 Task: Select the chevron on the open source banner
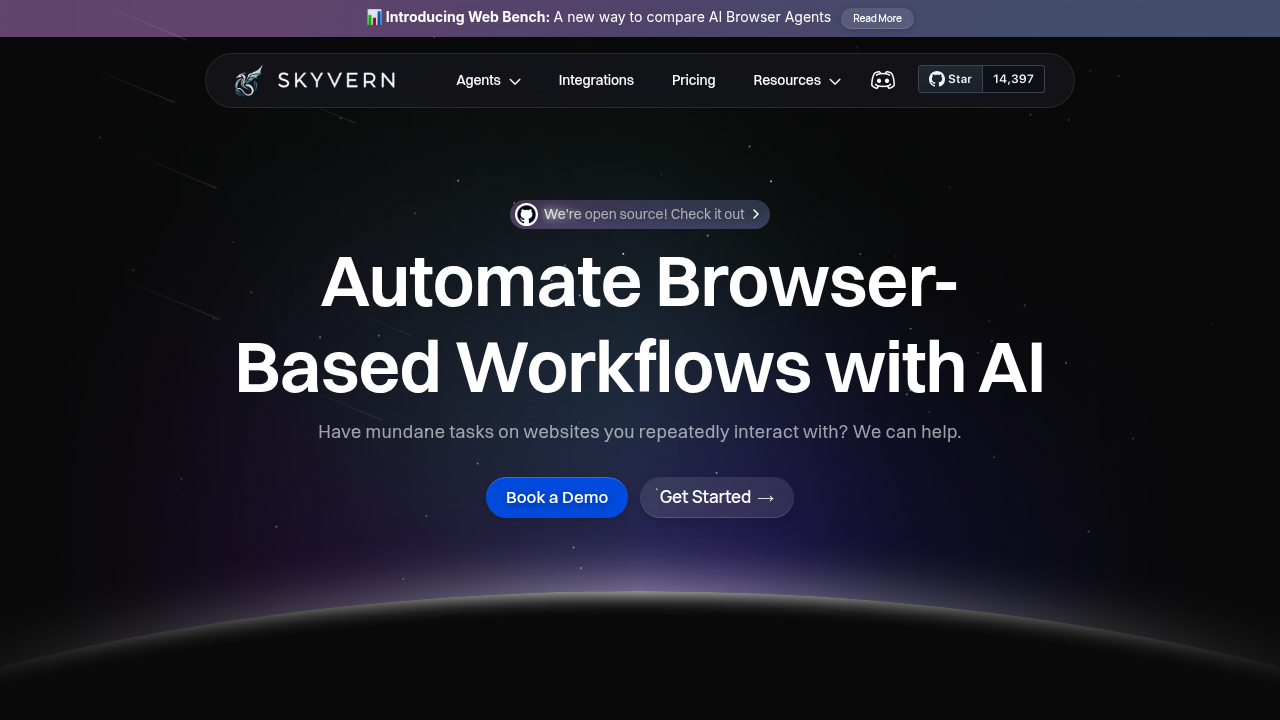(x=757, y=214)
